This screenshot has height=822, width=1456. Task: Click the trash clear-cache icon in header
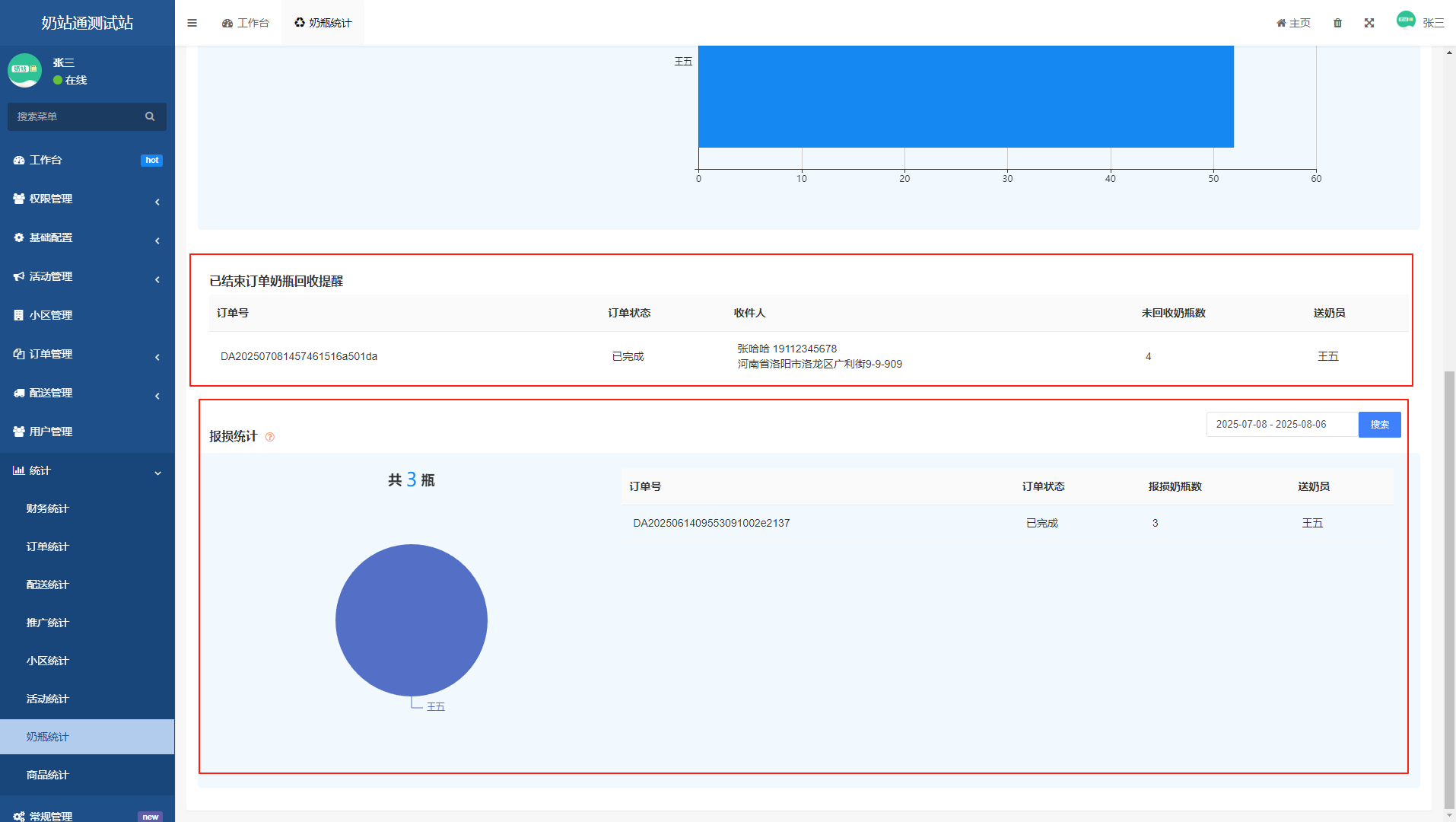coord(1337,23)
